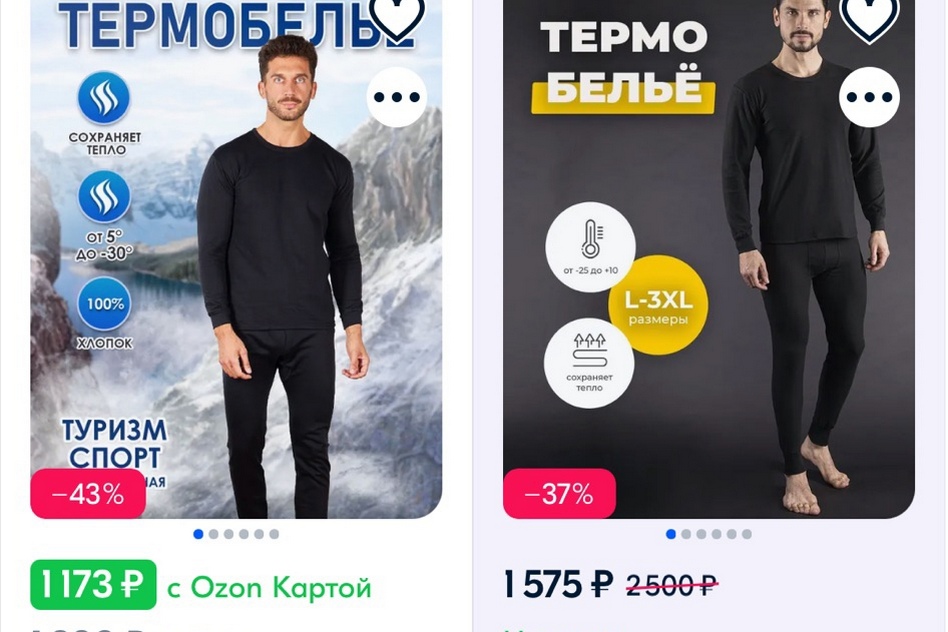Open the 'с Ozon Картой' offer link
This screenshot has height=632, width=948.
pyautogui.click(x=269, y=587)
